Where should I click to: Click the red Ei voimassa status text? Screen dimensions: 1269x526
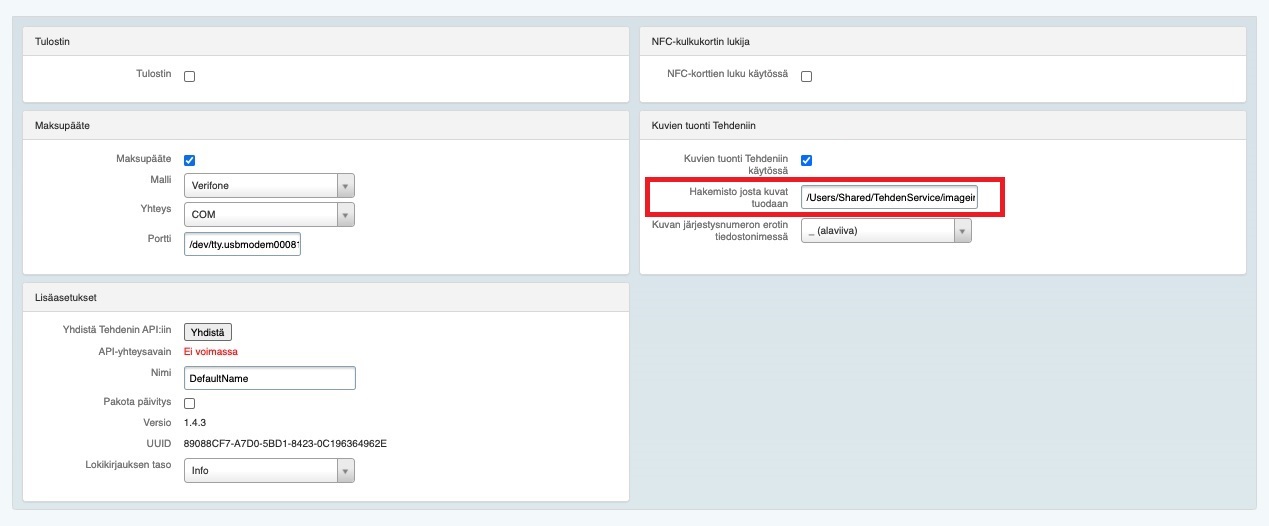click(x=211, y=352)
